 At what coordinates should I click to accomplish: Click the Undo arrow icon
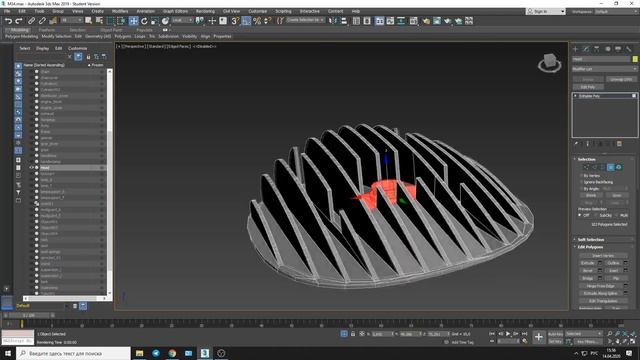click(x=8, y=21)
